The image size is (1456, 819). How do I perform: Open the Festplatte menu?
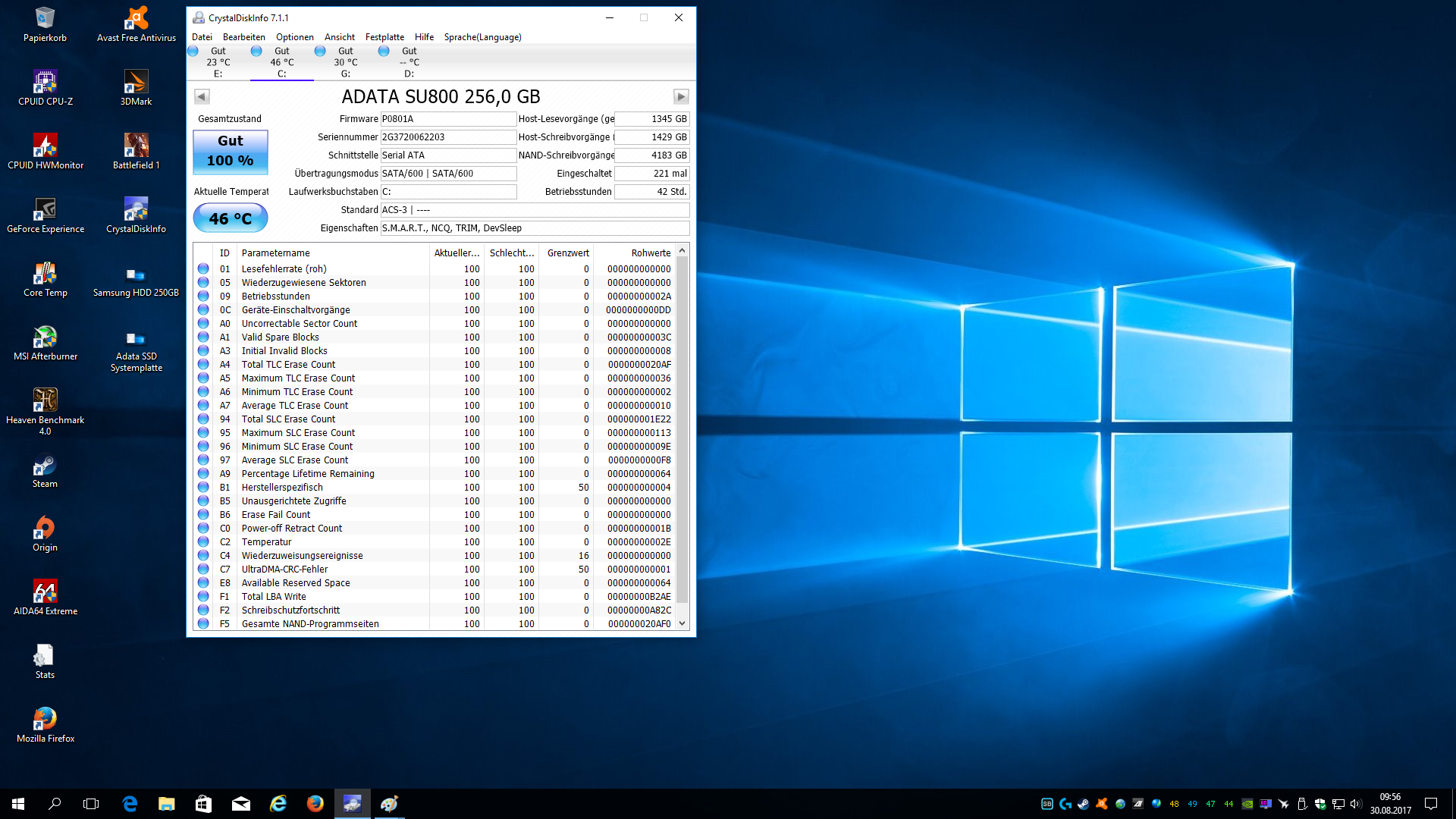point(384,37)
